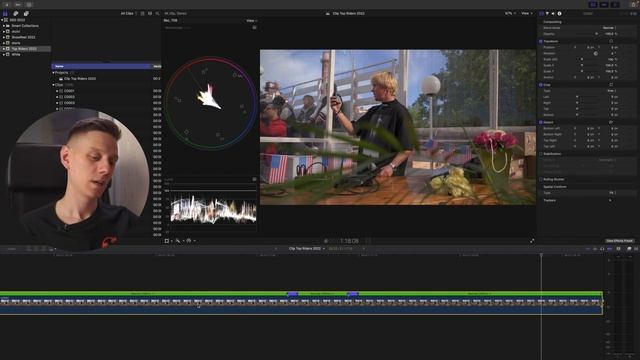
Task: Open the All Clips filter dropdown
Action: tap(129, 13)
